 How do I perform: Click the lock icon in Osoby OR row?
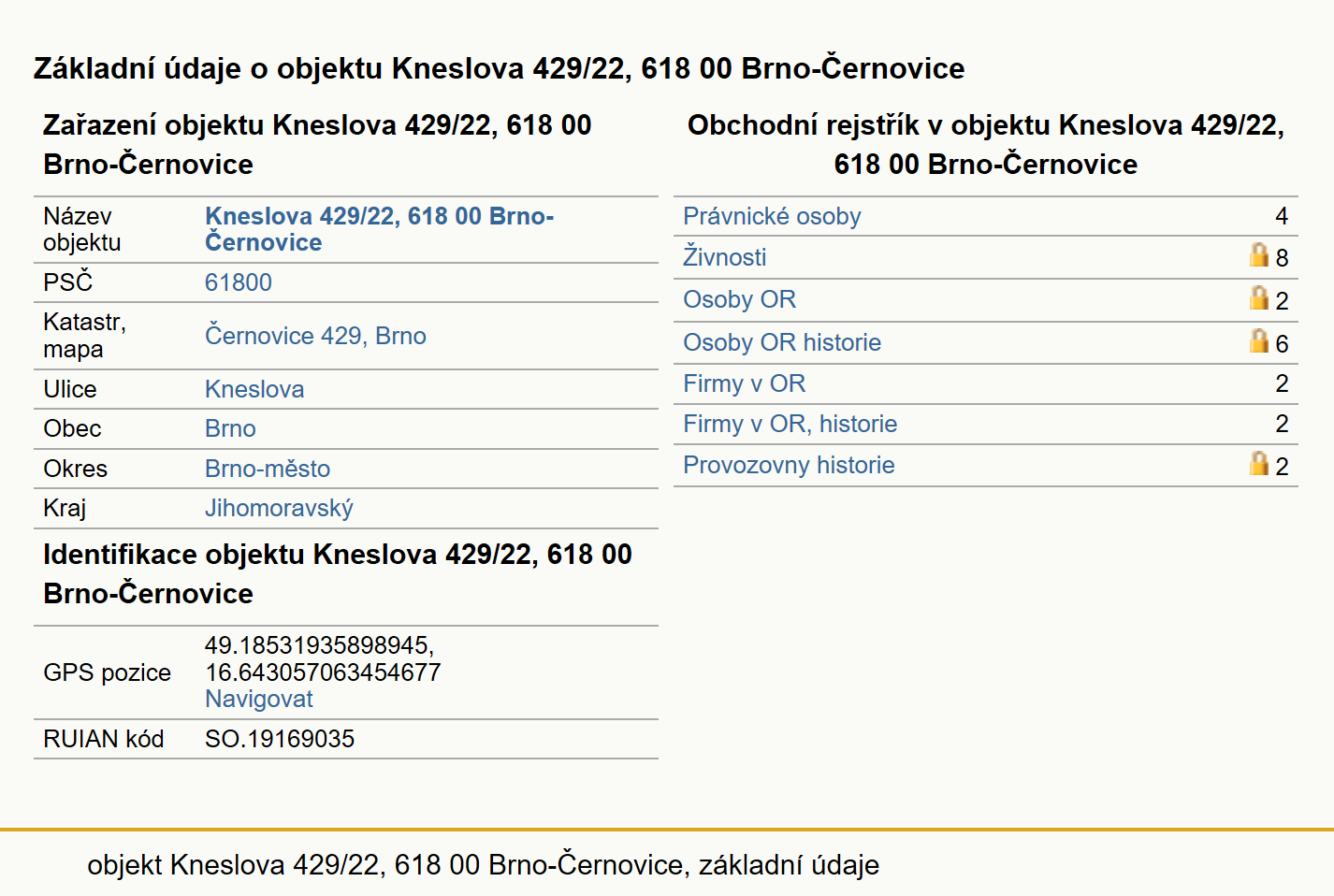tap(1259, 297)
